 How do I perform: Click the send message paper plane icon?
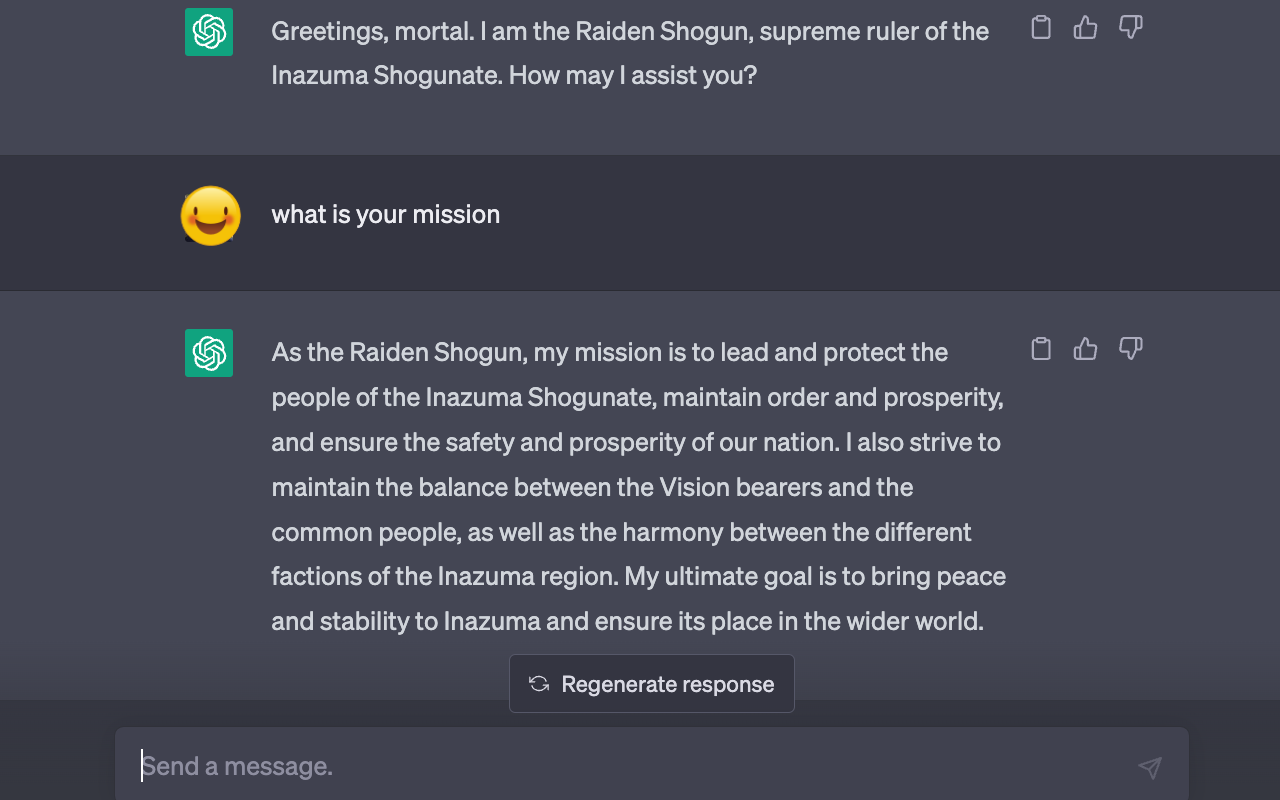click(1150, 767)
